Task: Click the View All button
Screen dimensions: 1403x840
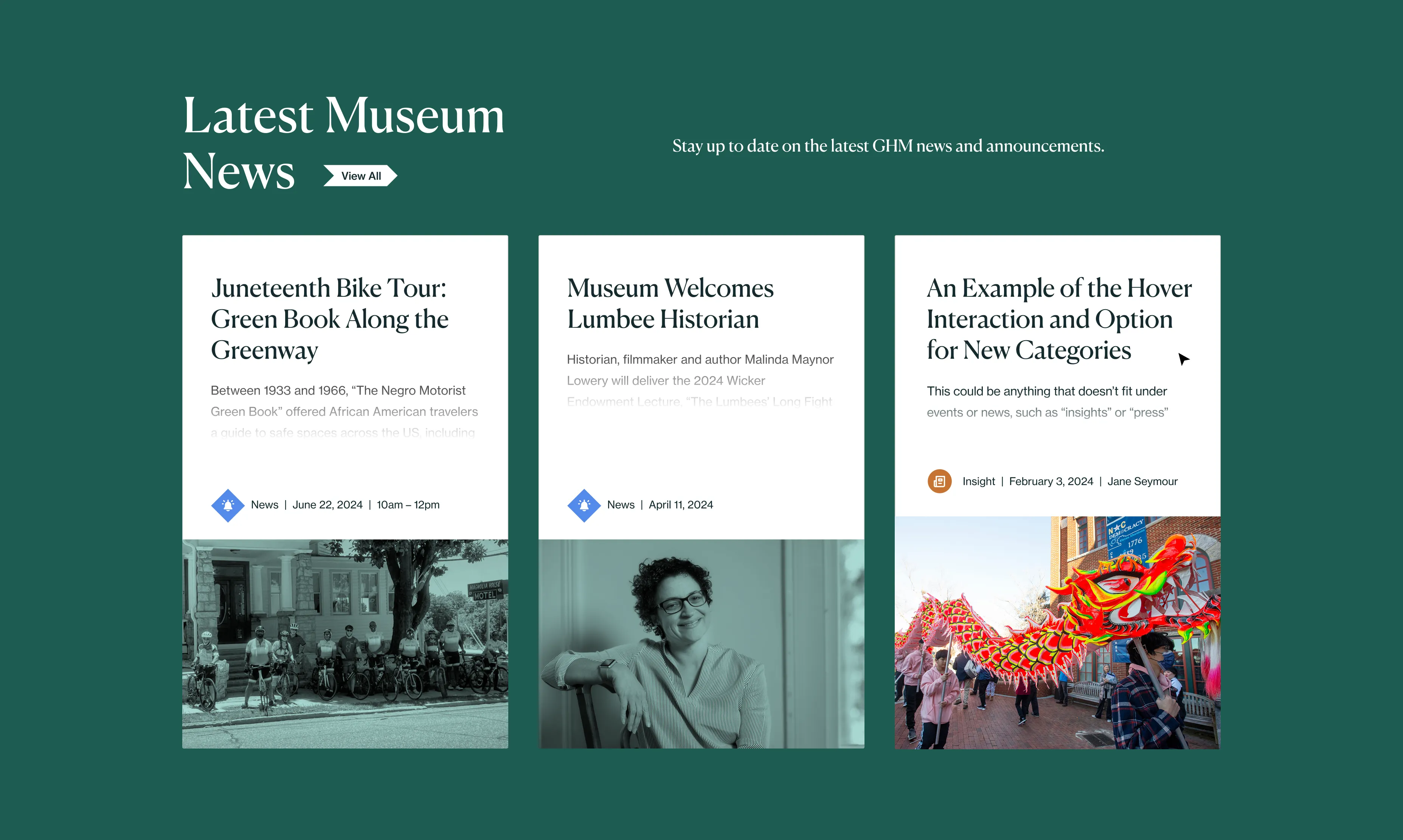Action: tap(361, 176)
